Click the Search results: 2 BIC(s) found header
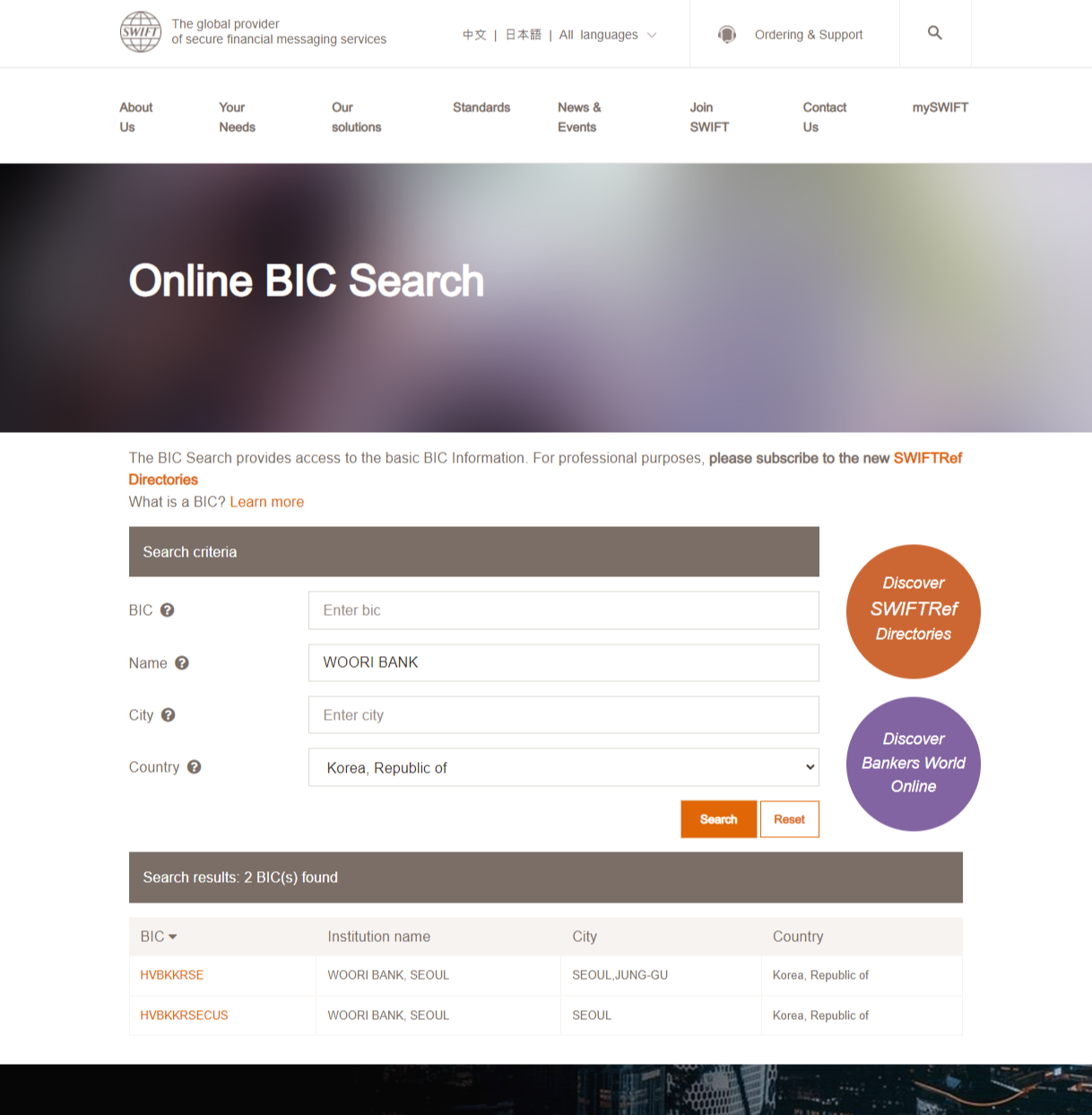This screenshot has height=1115, width=1092. (x=546, y=877)
